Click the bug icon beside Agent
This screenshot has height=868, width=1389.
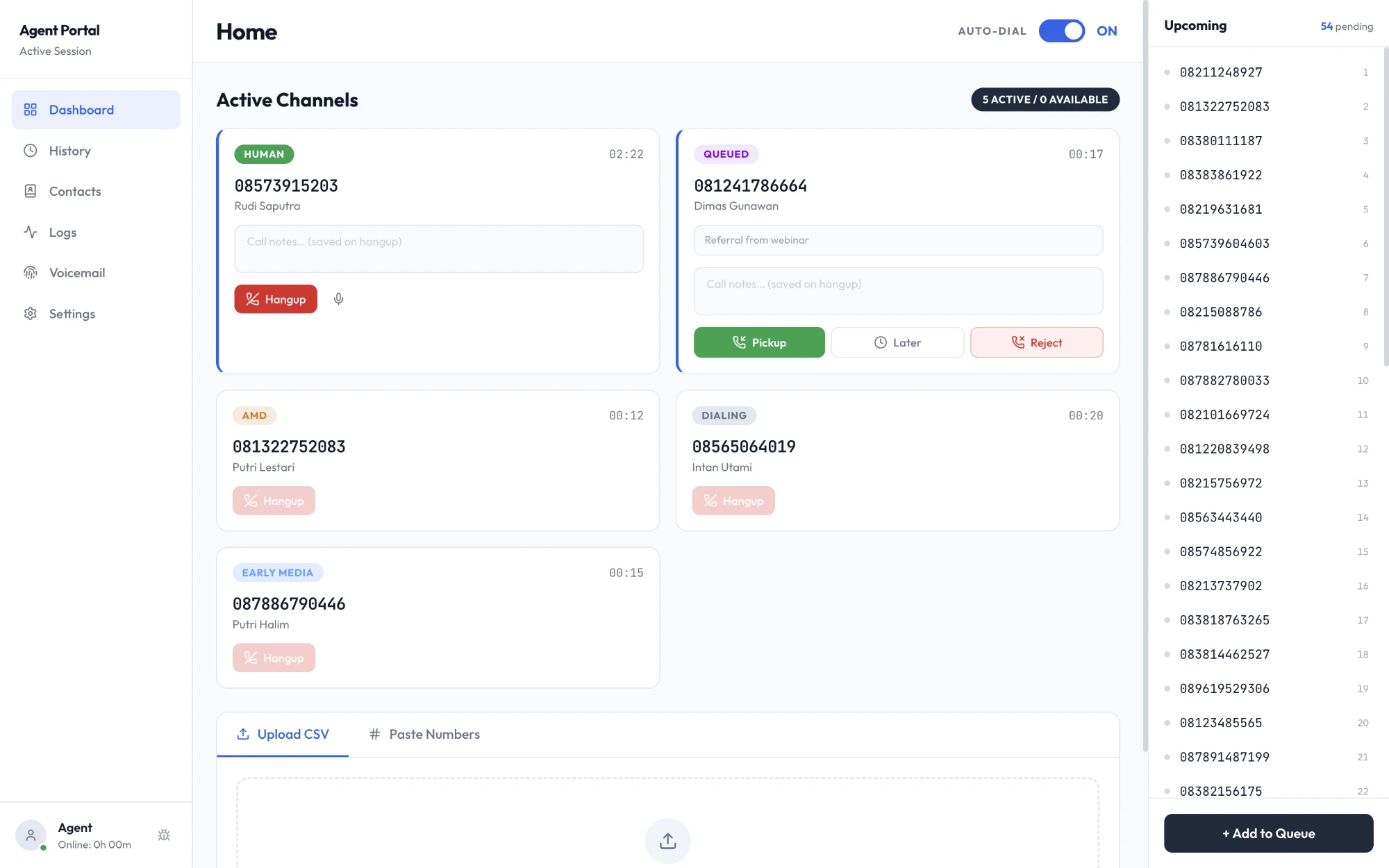[x=164, y=835]
